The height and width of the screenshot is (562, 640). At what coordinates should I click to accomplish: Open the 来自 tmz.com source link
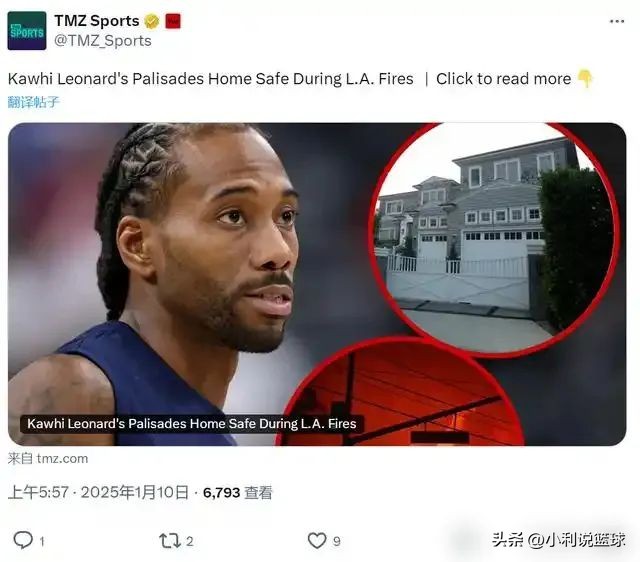coord(48,459)
